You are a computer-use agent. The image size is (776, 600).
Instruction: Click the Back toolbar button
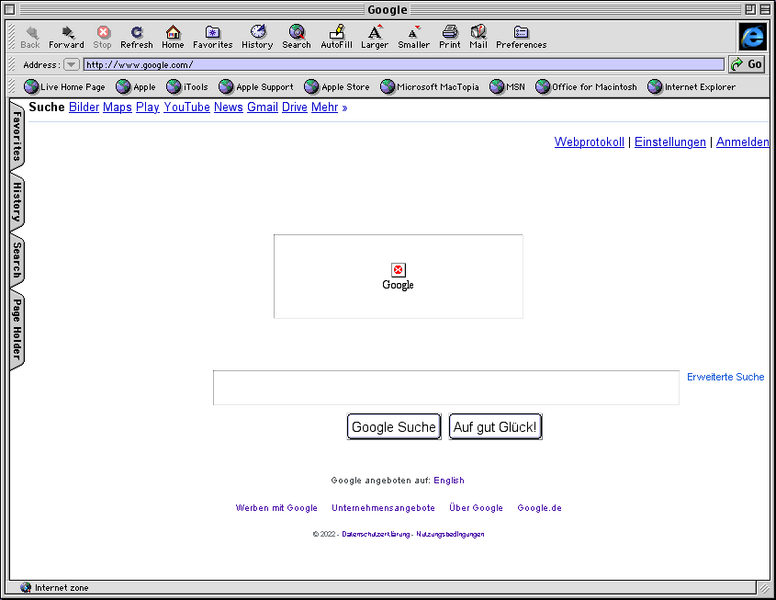pos(30,37)
